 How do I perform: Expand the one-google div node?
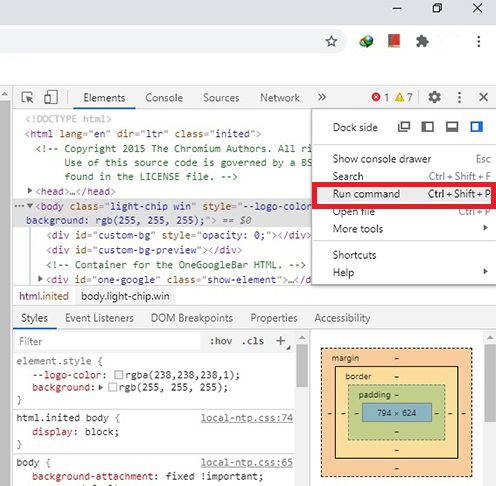coord(40,279)
